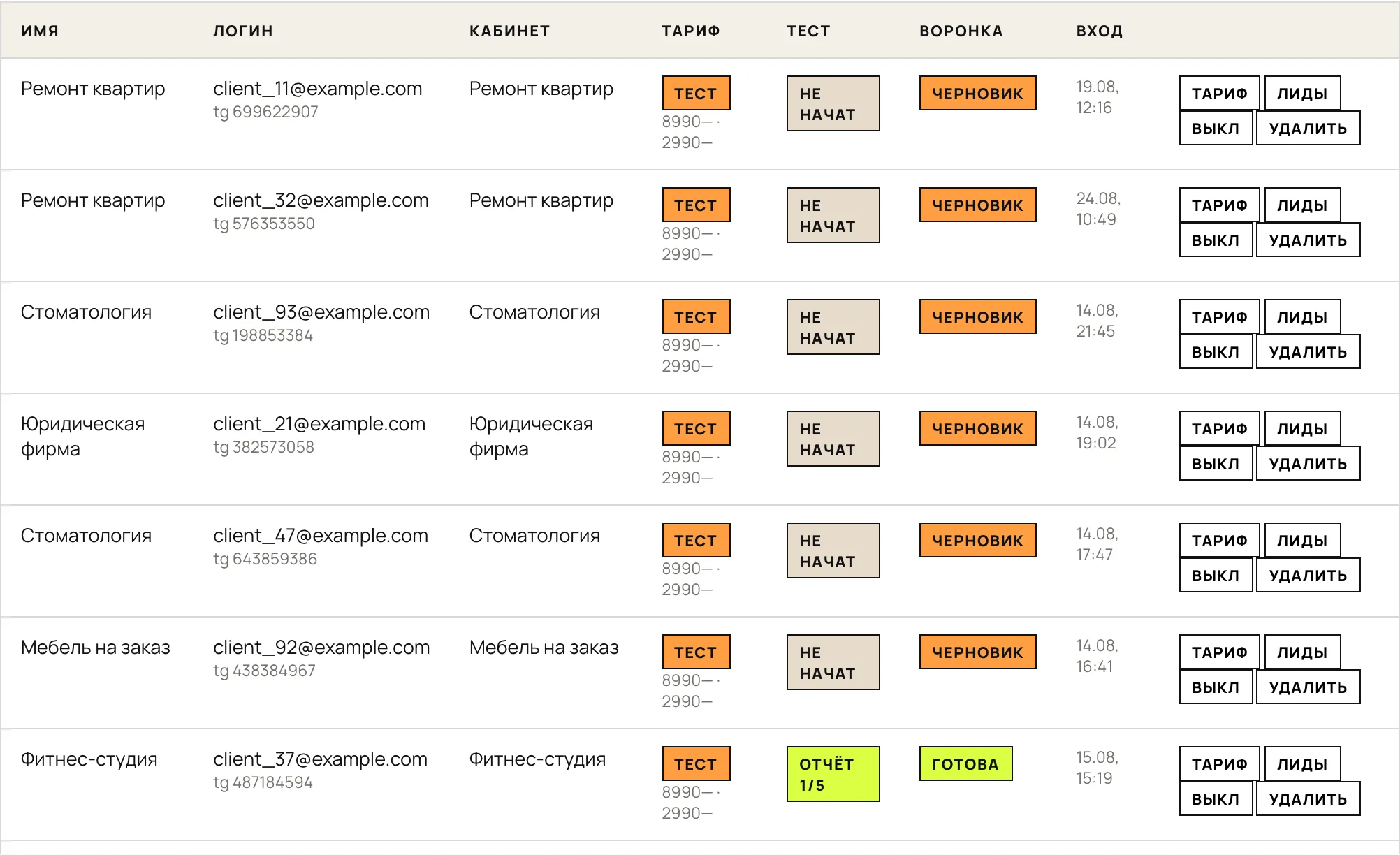Click УДАЛИТЬ in the Фитнес-студия row

click(1308, 798)
